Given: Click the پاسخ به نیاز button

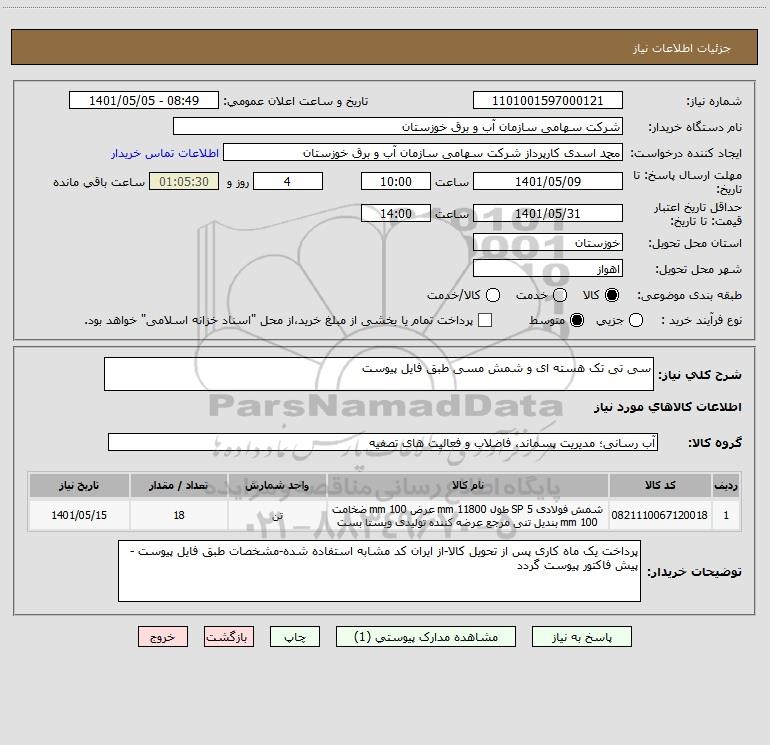Looking at the screenshot, I should click(582, 637).
